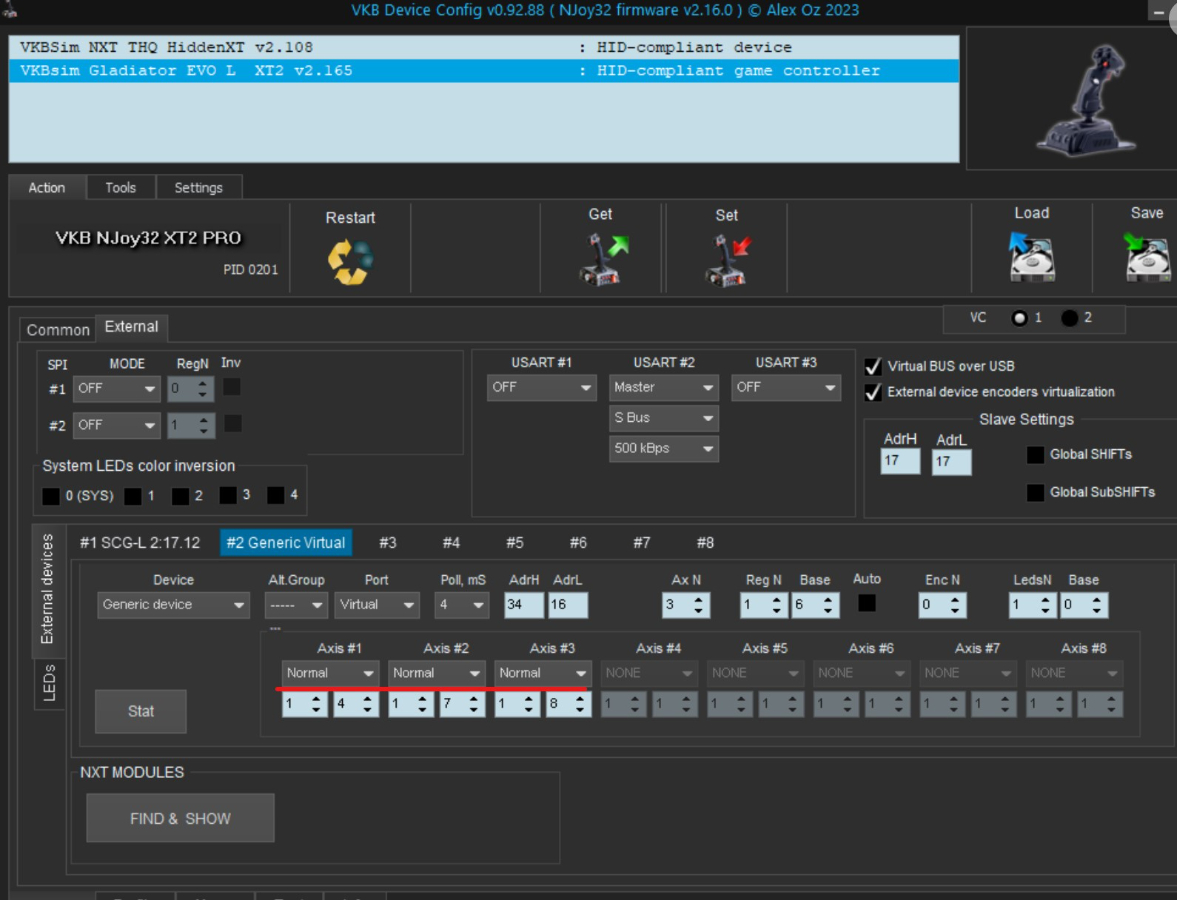This screenshot has width=1177, height=900.
Task: Click the FIND & SHOW button
Action: pyautogui.click(x=180, y=818)
